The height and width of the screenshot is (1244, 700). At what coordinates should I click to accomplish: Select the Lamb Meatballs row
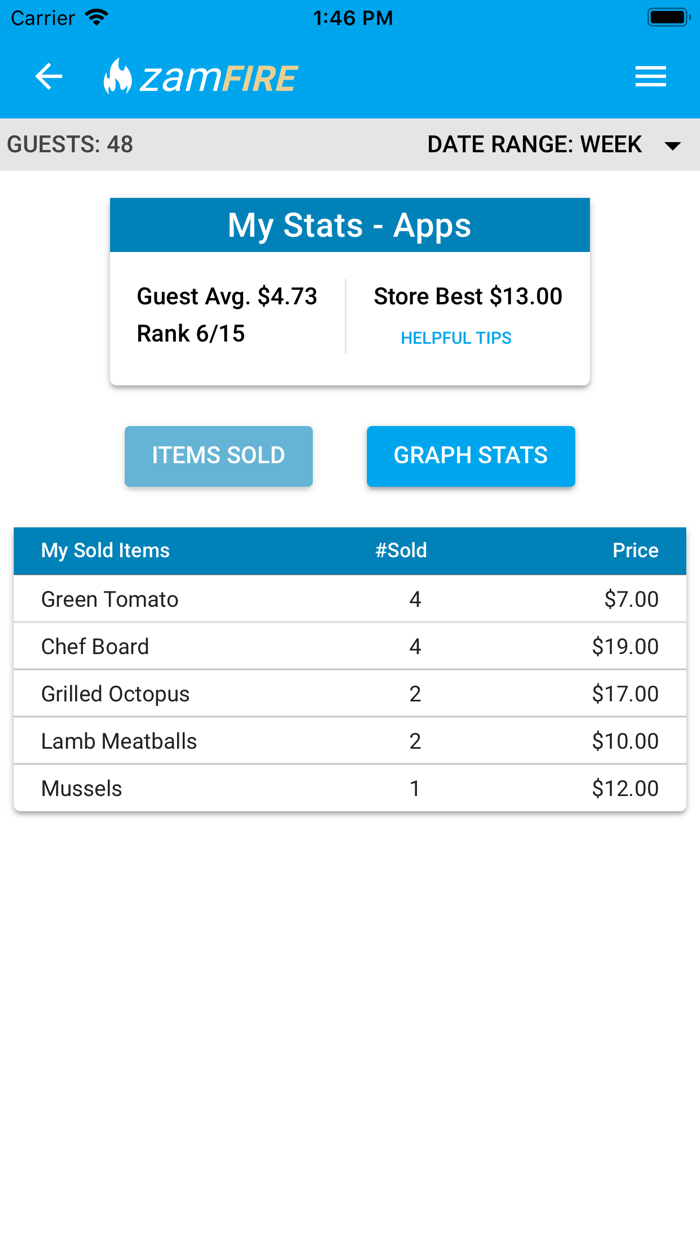(x=349, y=741)
